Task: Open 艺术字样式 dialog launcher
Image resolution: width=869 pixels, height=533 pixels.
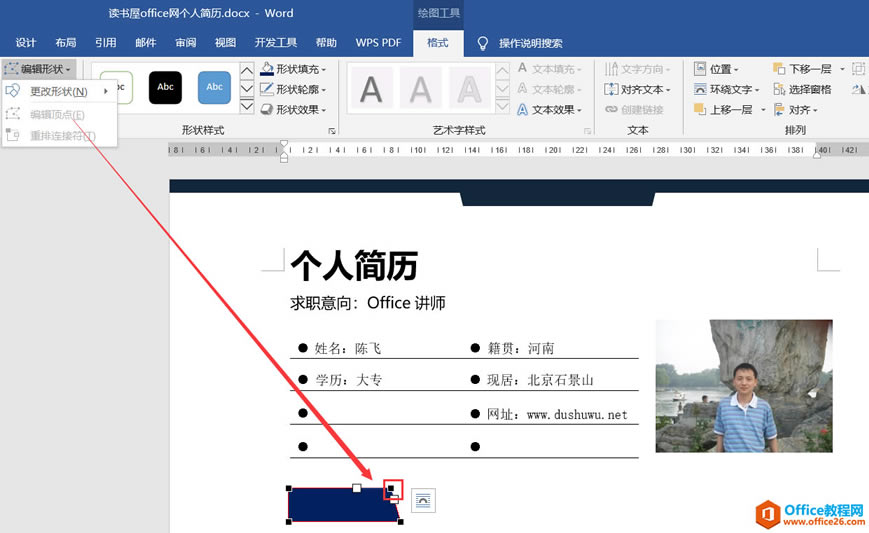Action: coord(587,131)
